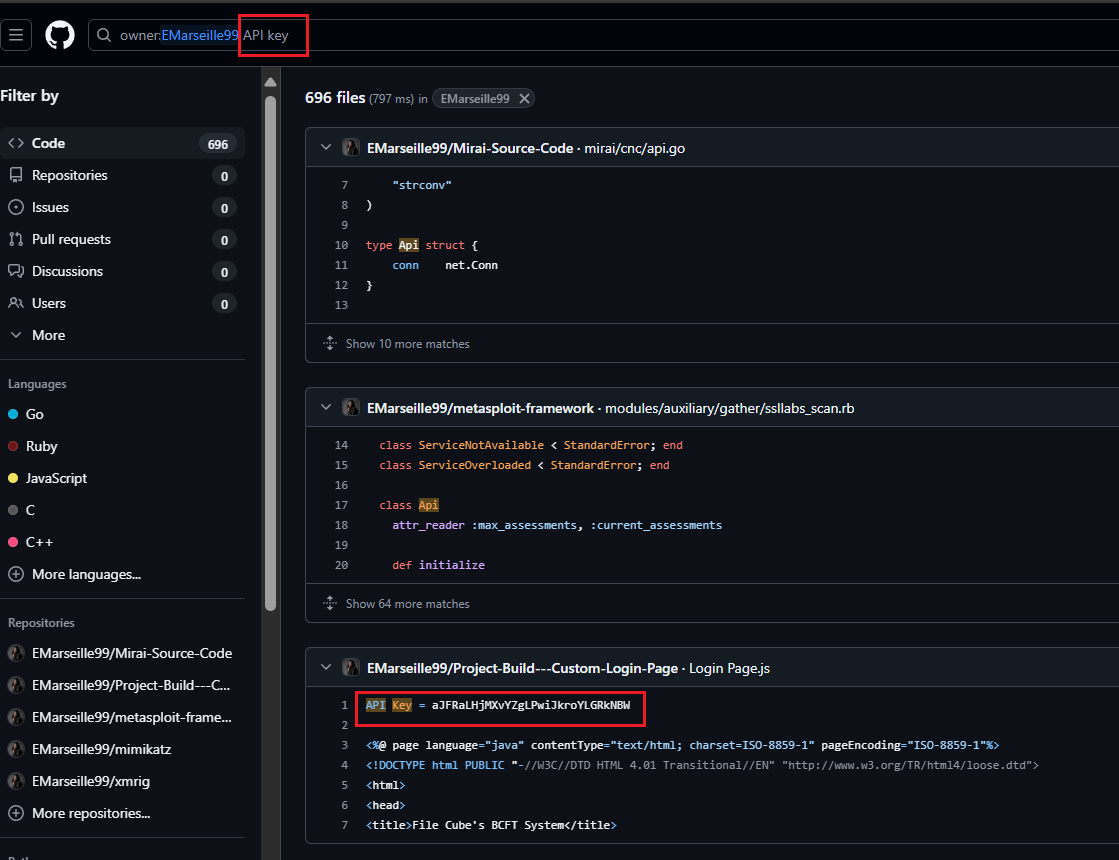Click the '696 files' results heading

pos(335,98)
